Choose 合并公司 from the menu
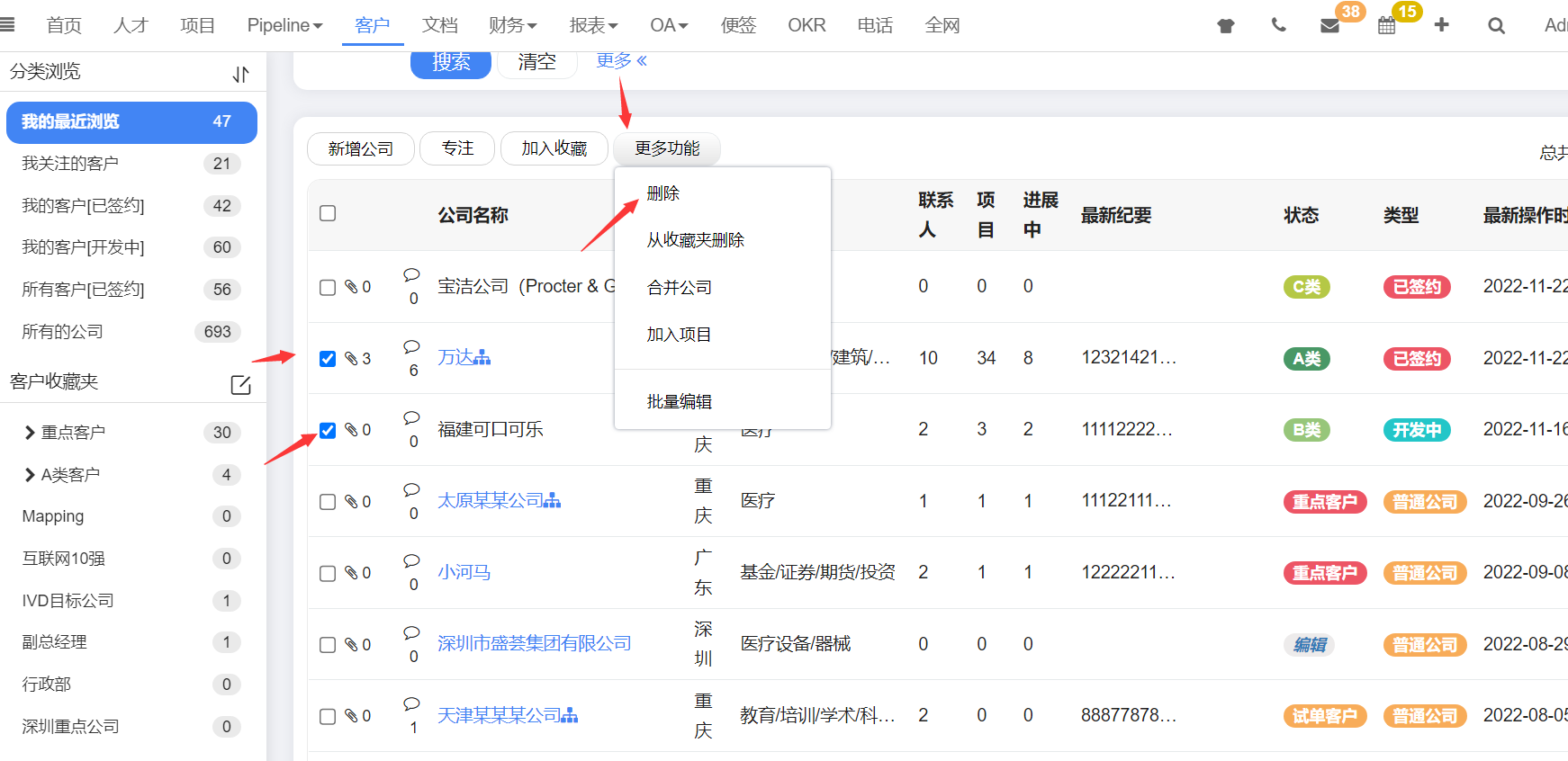This screenshot has width=1568, height=761. coord(680,287)
